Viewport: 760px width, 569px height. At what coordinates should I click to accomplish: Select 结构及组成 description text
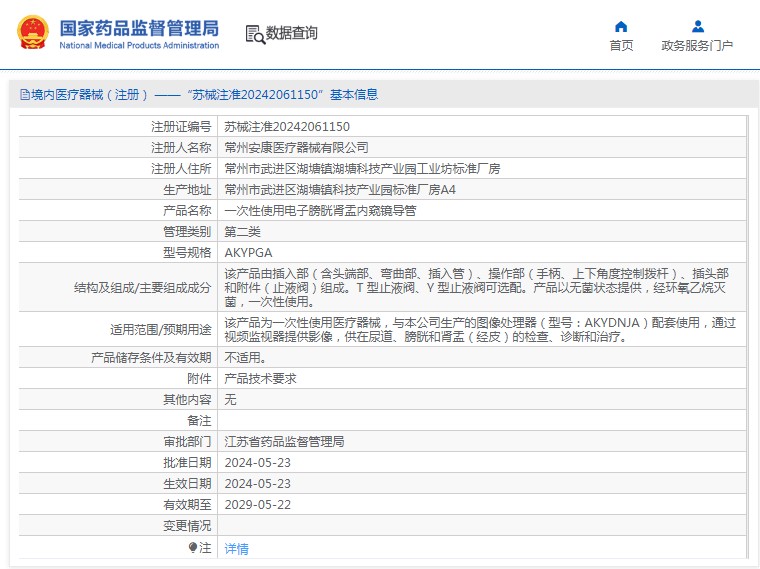coord(476,287)
